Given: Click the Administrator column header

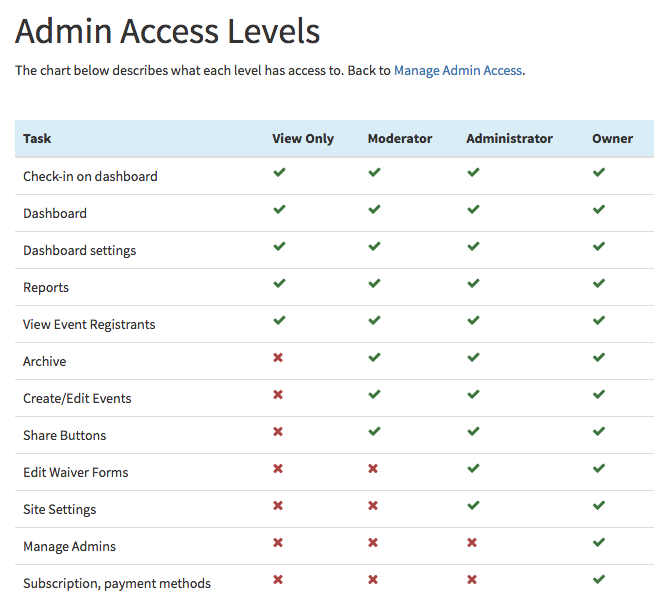Looking at the screenshot, I should tap(509, 138).
